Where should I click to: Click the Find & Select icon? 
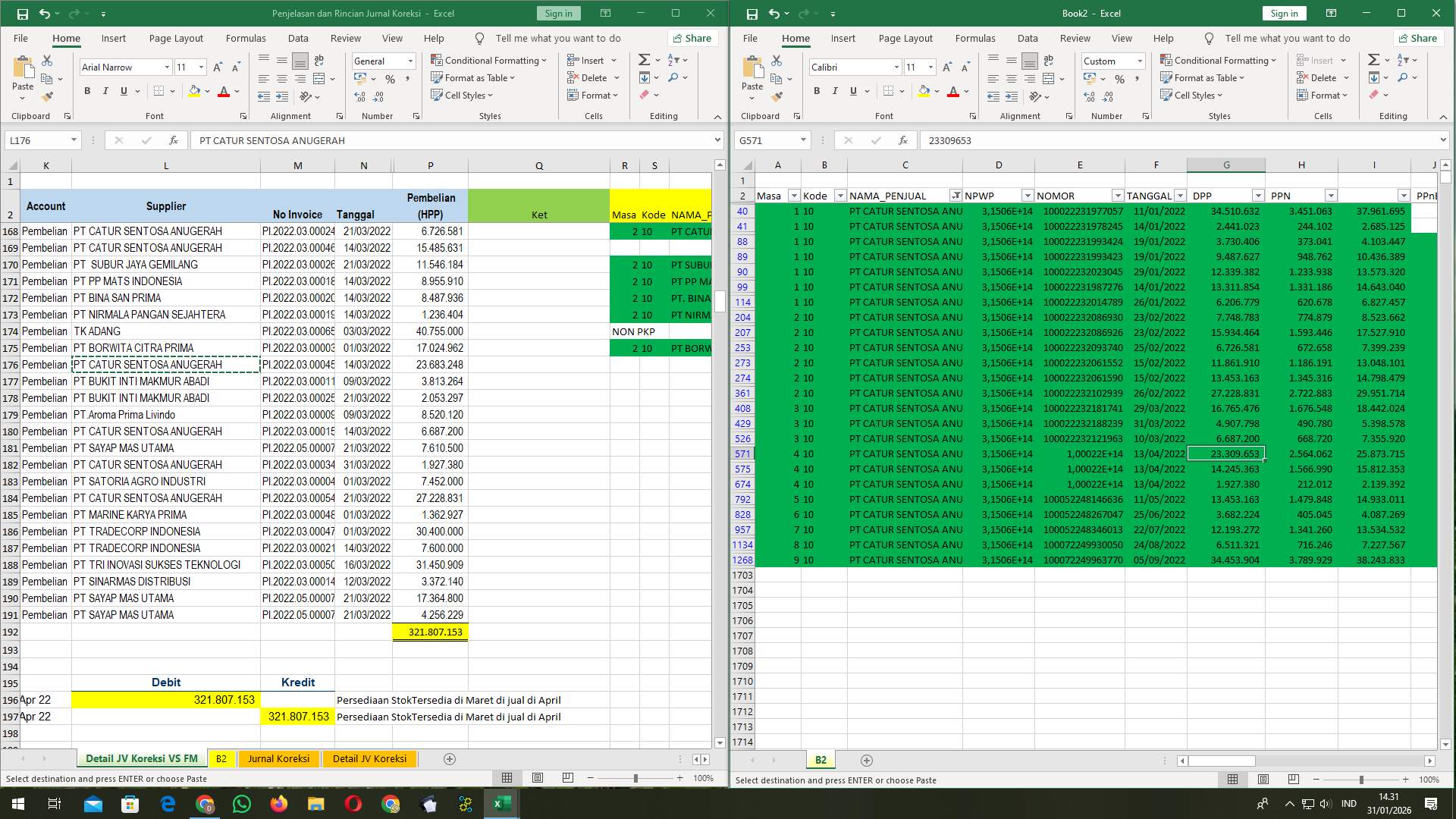click(673, 77)
